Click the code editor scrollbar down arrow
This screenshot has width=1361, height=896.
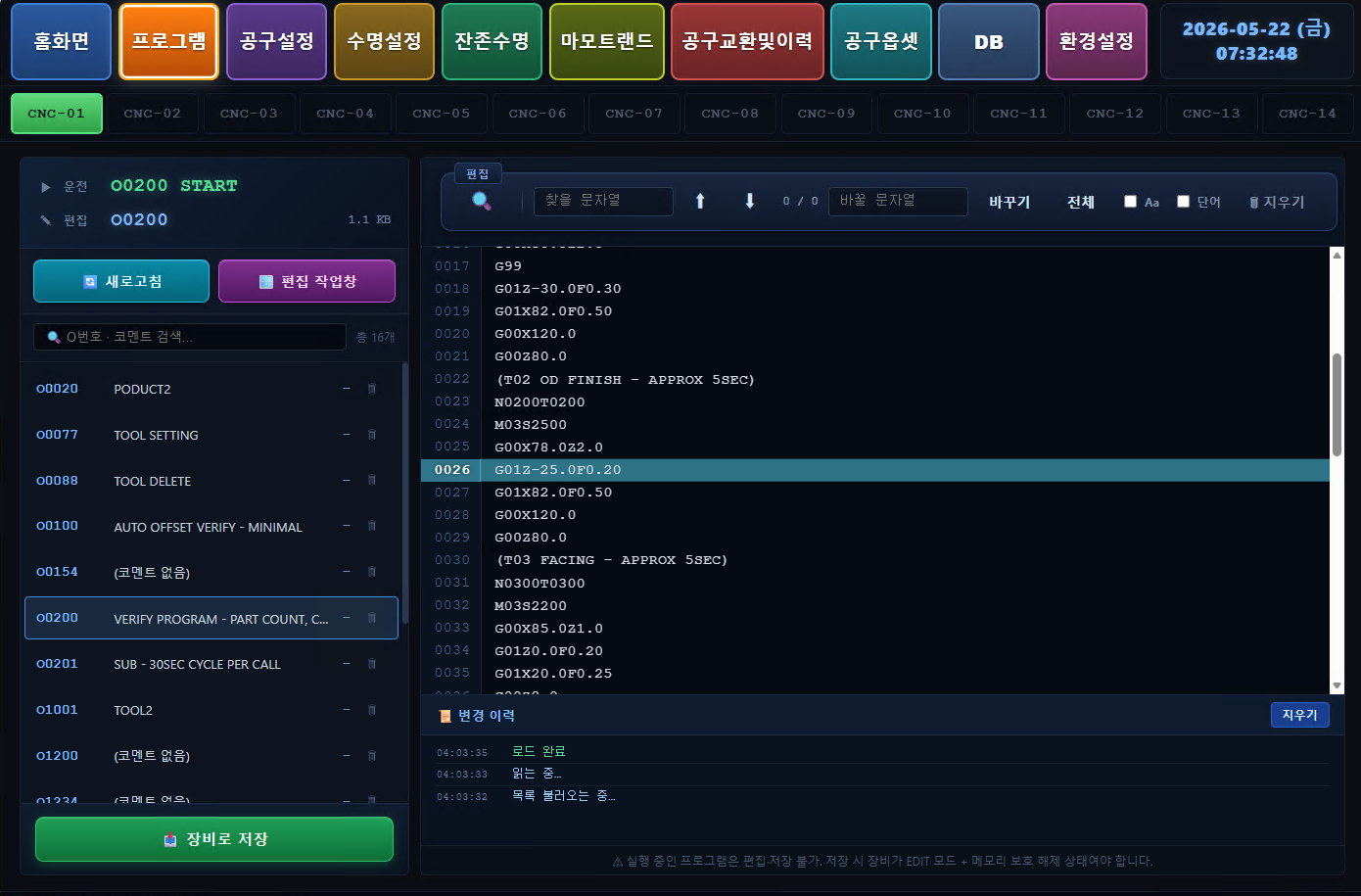(x=1337, y=686)
